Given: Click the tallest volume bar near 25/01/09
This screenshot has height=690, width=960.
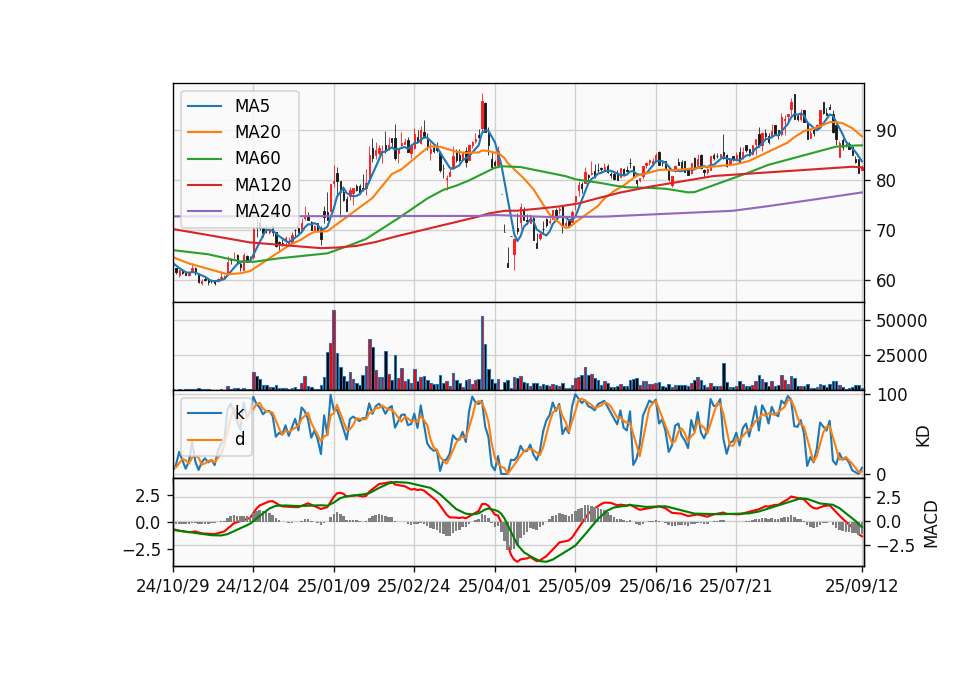Looking at the screenshot, I should pos(334,350).
